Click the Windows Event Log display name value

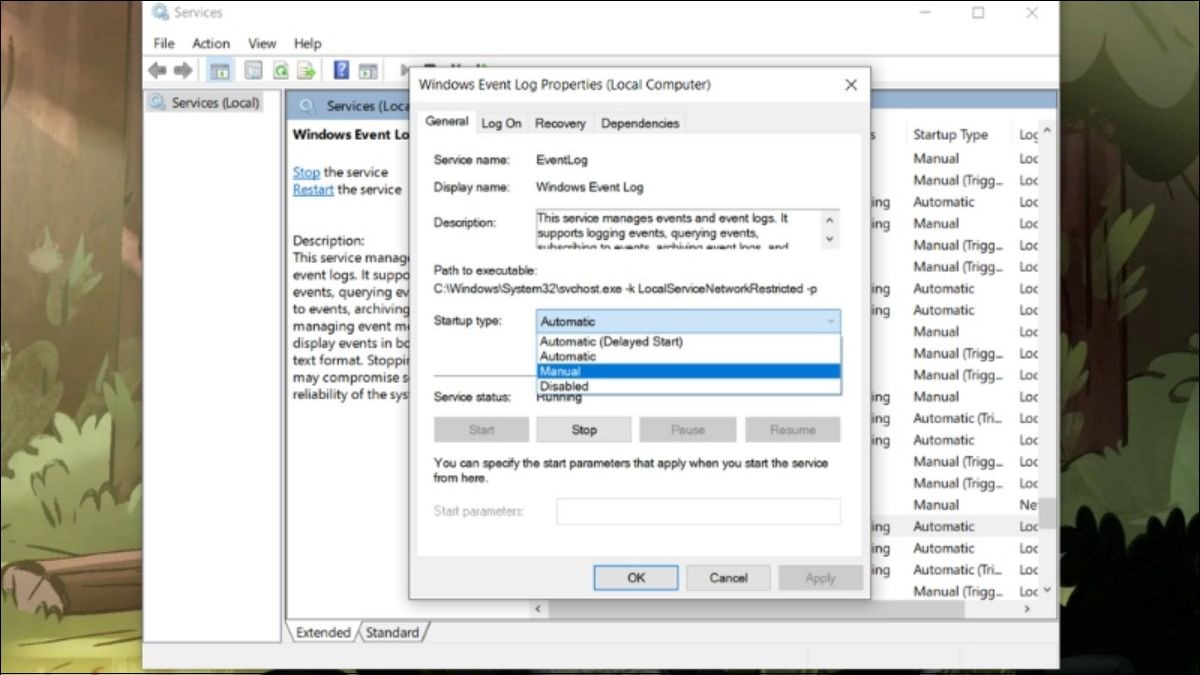point(590,187)
